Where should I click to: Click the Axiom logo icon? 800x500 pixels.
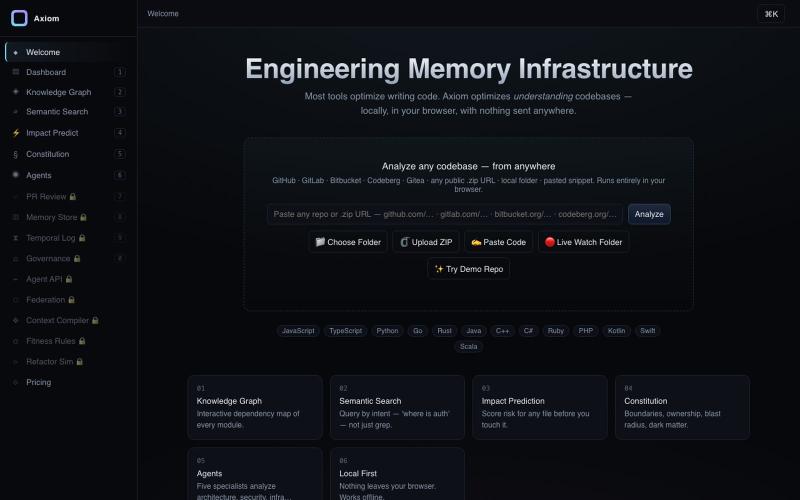click(x=19, y=18)
